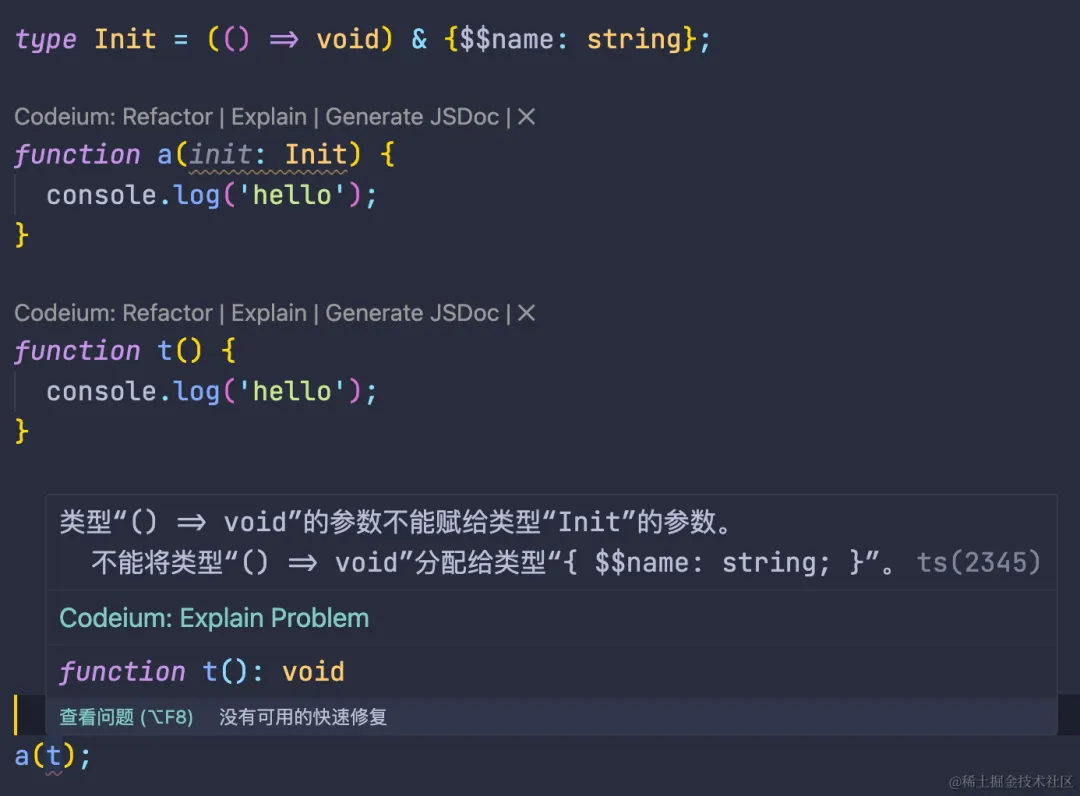
Task: Click Refactor above function a
Action: tap(168, 117)
